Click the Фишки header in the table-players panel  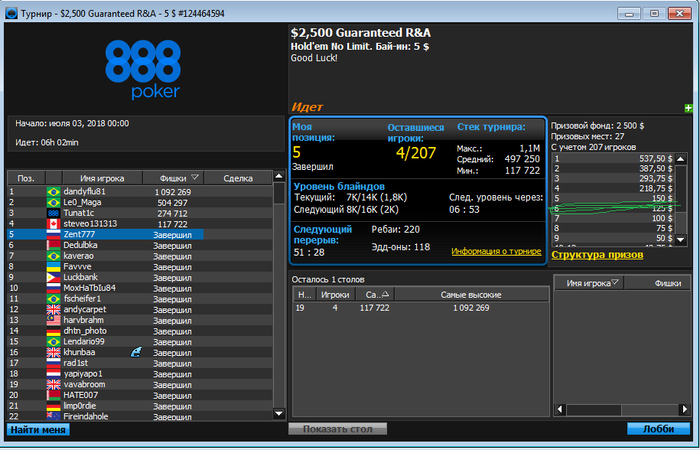[x=658, y=283]
